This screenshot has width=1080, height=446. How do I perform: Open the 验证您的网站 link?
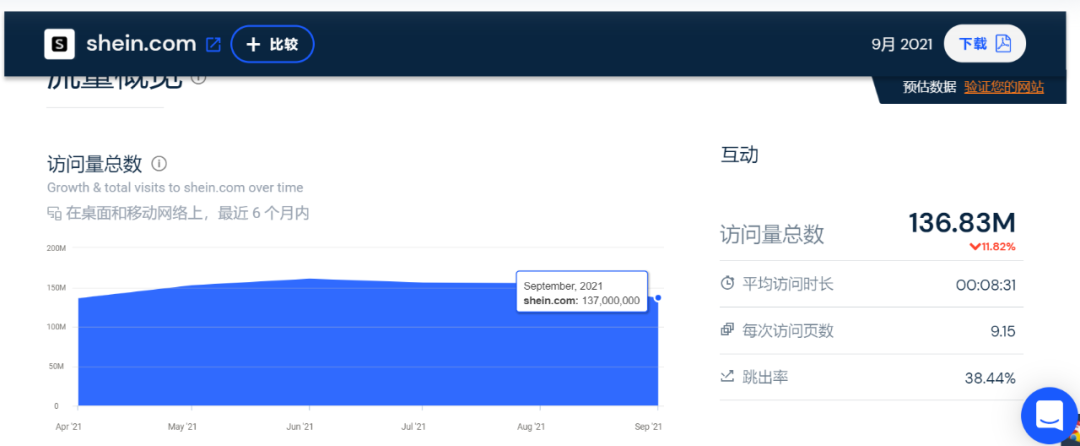point(1004,87)
